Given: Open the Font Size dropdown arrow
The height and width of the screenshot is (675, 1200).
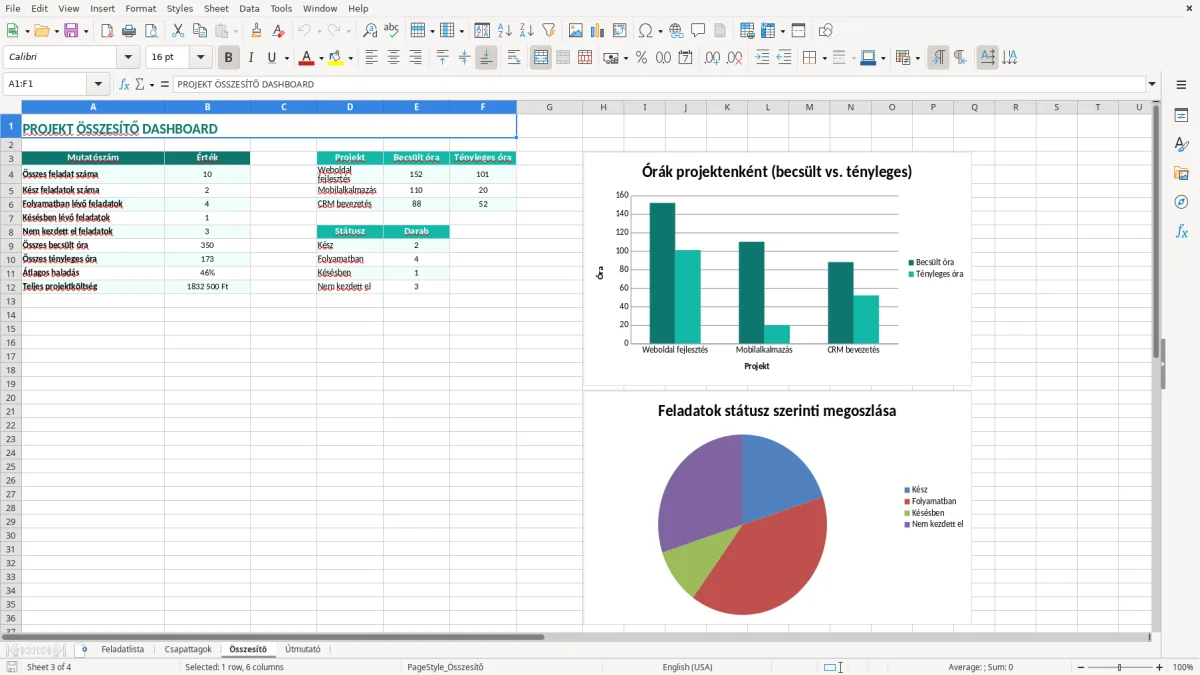Looking at the screenshot, I should tap(201, 58).
